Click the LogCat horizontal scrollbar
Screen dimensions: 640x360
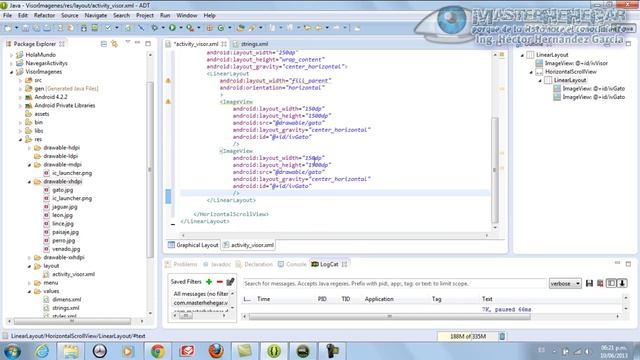click(390, 316)
